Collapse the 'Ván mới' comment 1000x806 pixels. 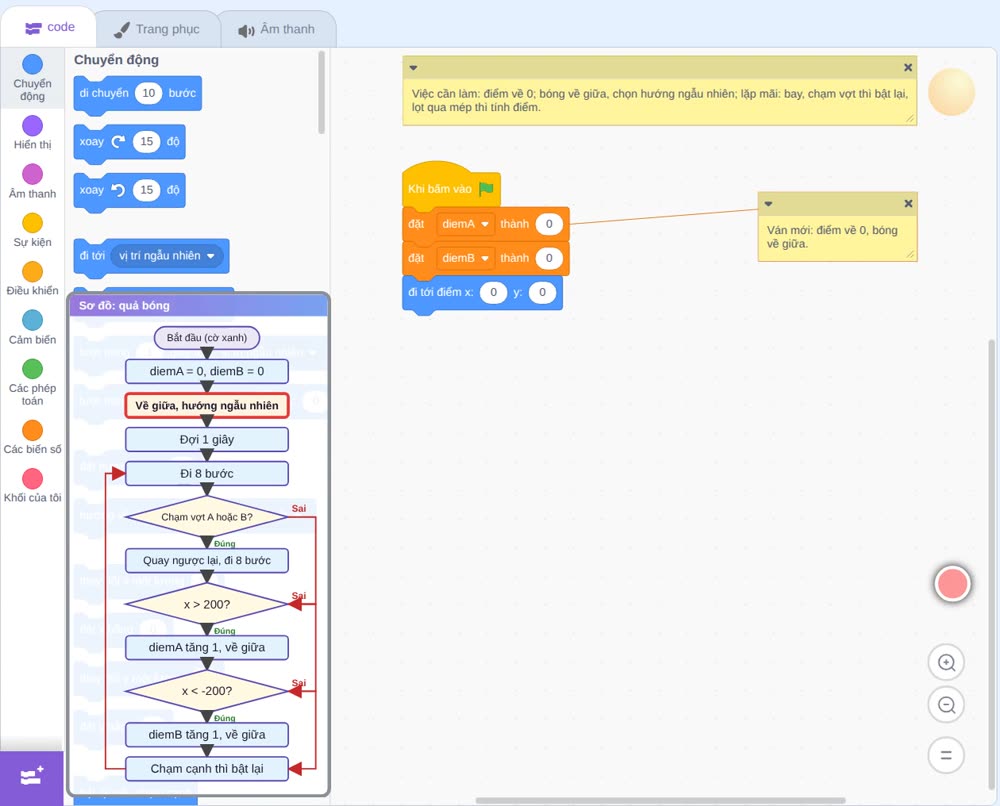(x=768, y=204)
